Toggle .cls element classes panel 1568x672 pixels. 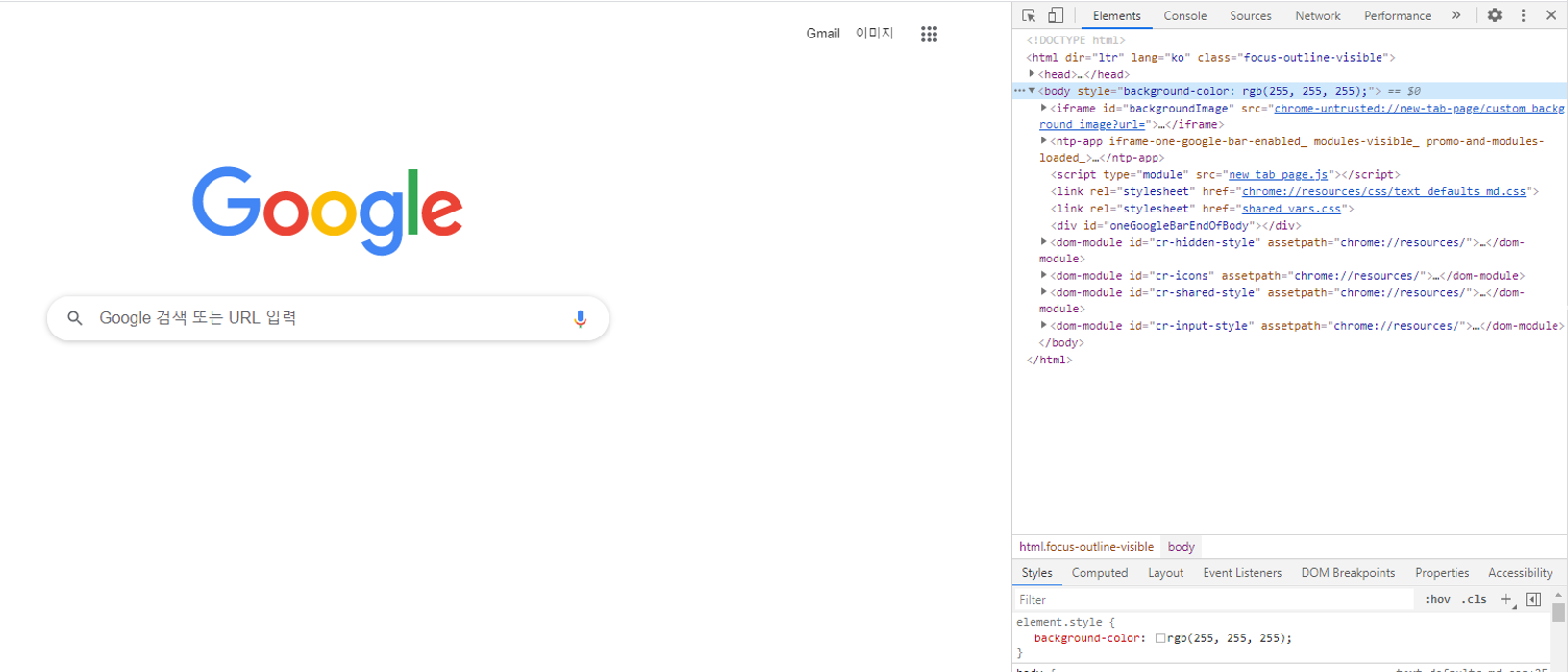click(x=1474, y=600)
